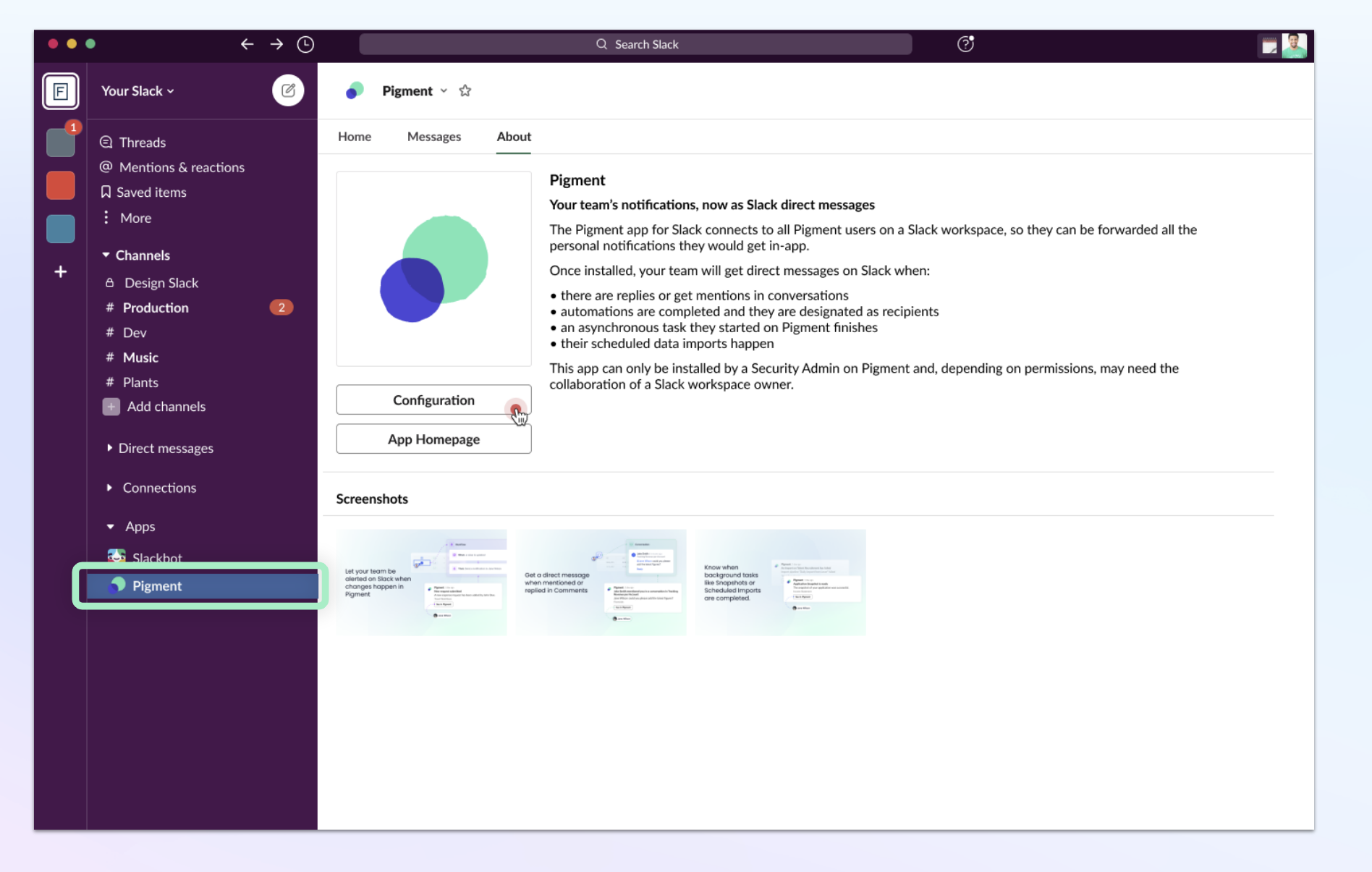Open the 'background tasks' screenshot thumbnail

pos(780,583)
